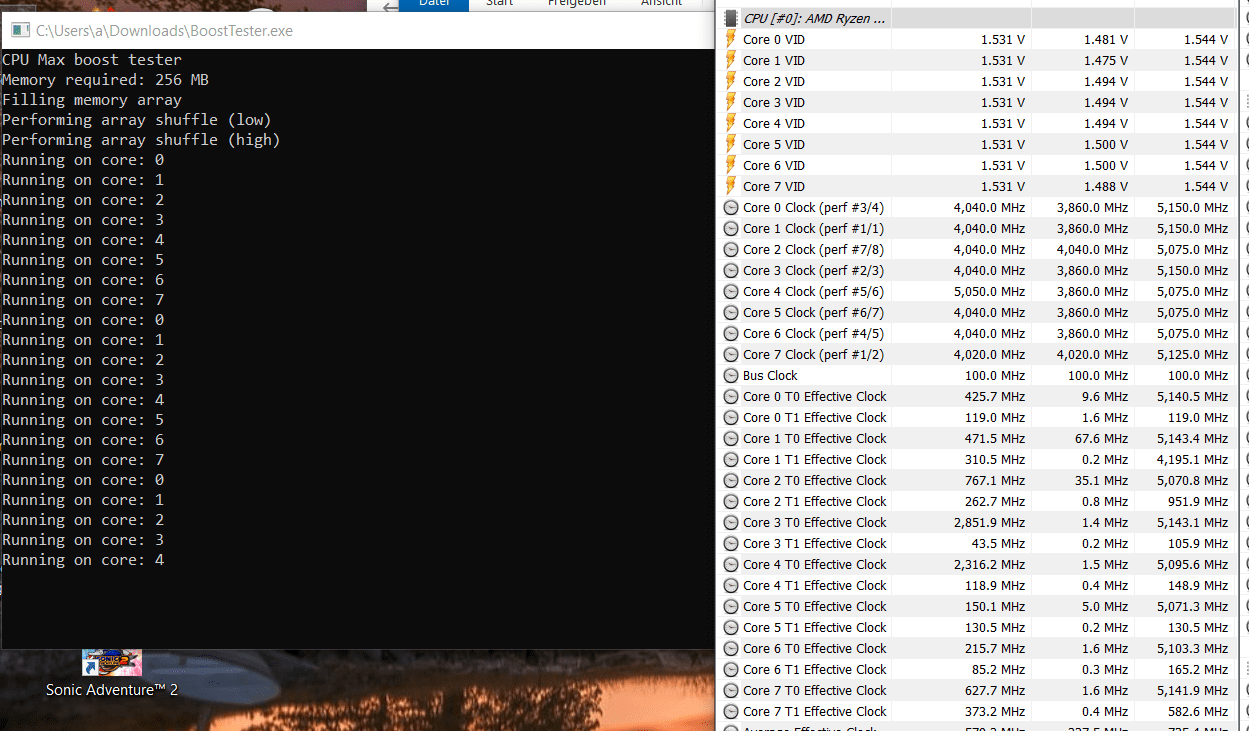Image resolution: width=1249 pixels, height=731 pixels.
Task: Click the clock icon beside Core 6 Clock
Action: [732, 333]
